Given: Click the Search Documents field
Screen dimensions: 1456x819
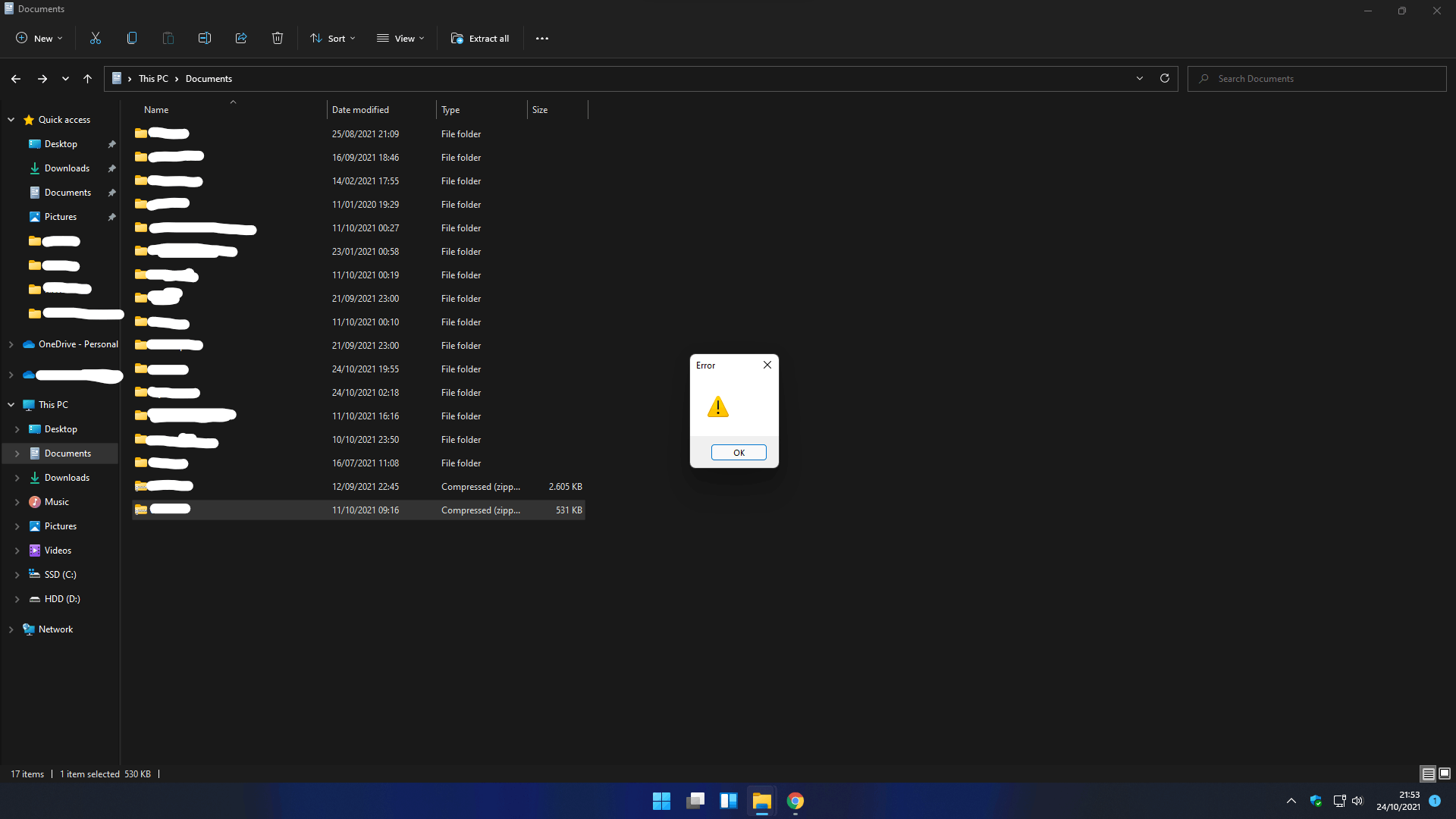Looking at the screenshot, I should pyautogui.click(x=1317, y=79).
